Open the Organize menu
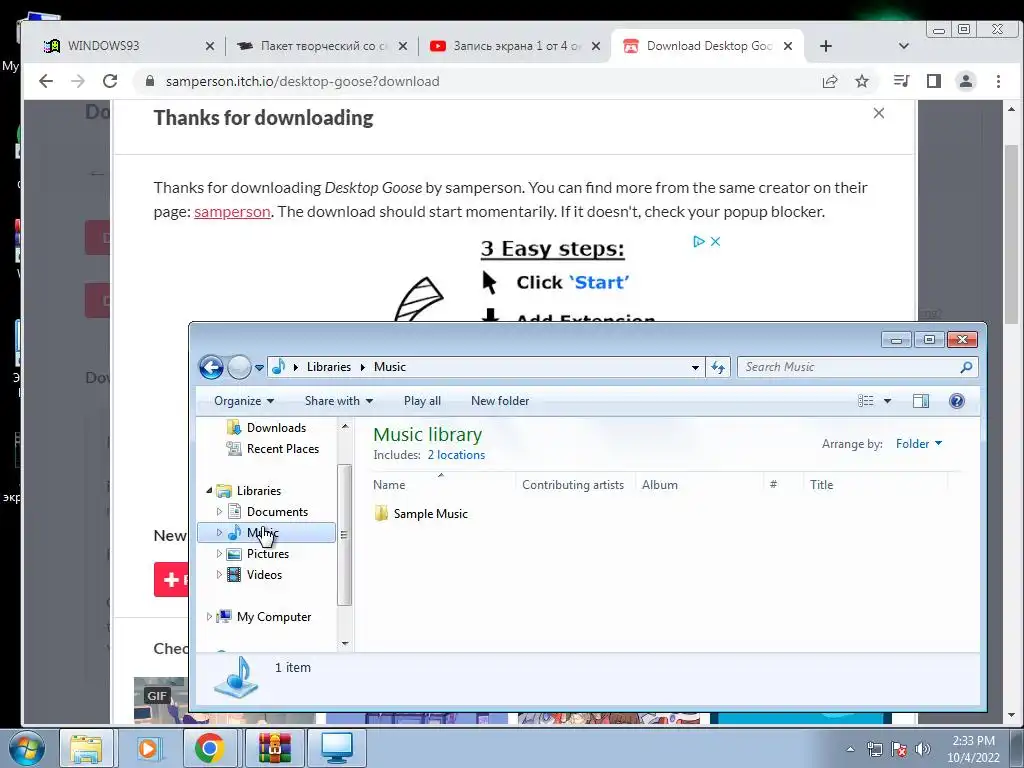The width and height of the screenshot is (1024, 768). (x=244, y=401)
